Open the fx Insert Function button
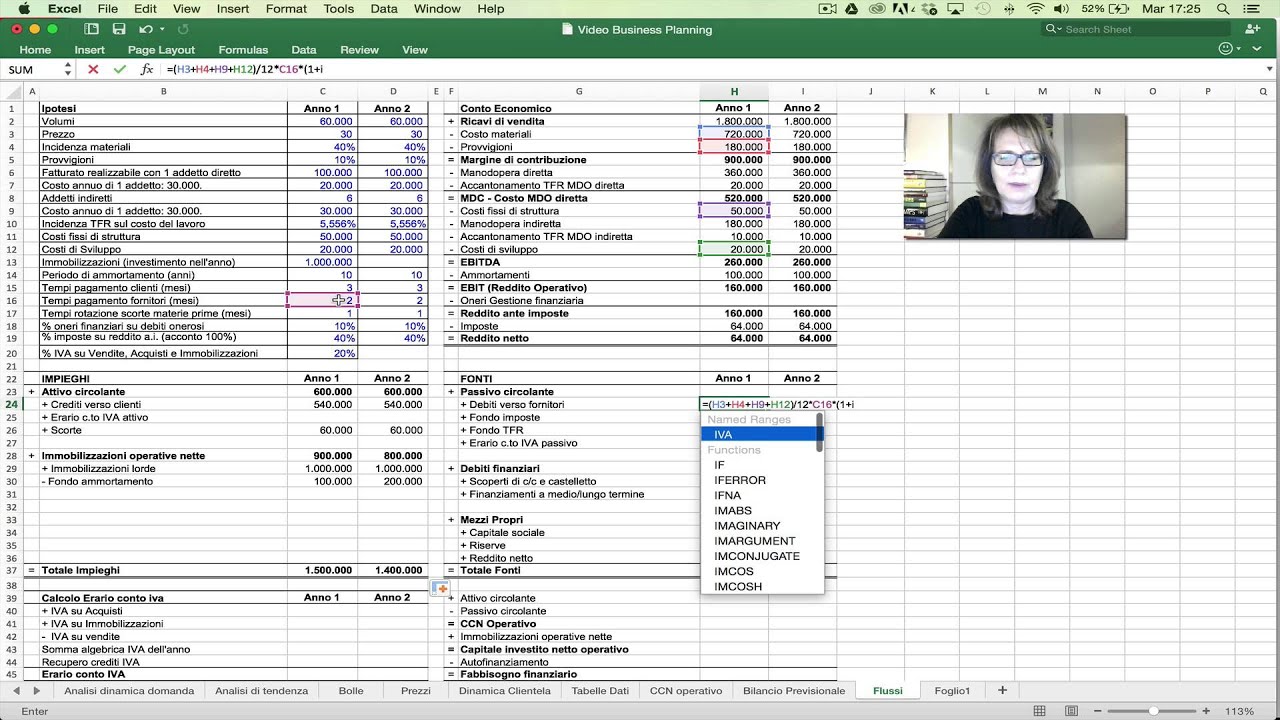Screen dimensions: 1280x720 click(147, 69)
